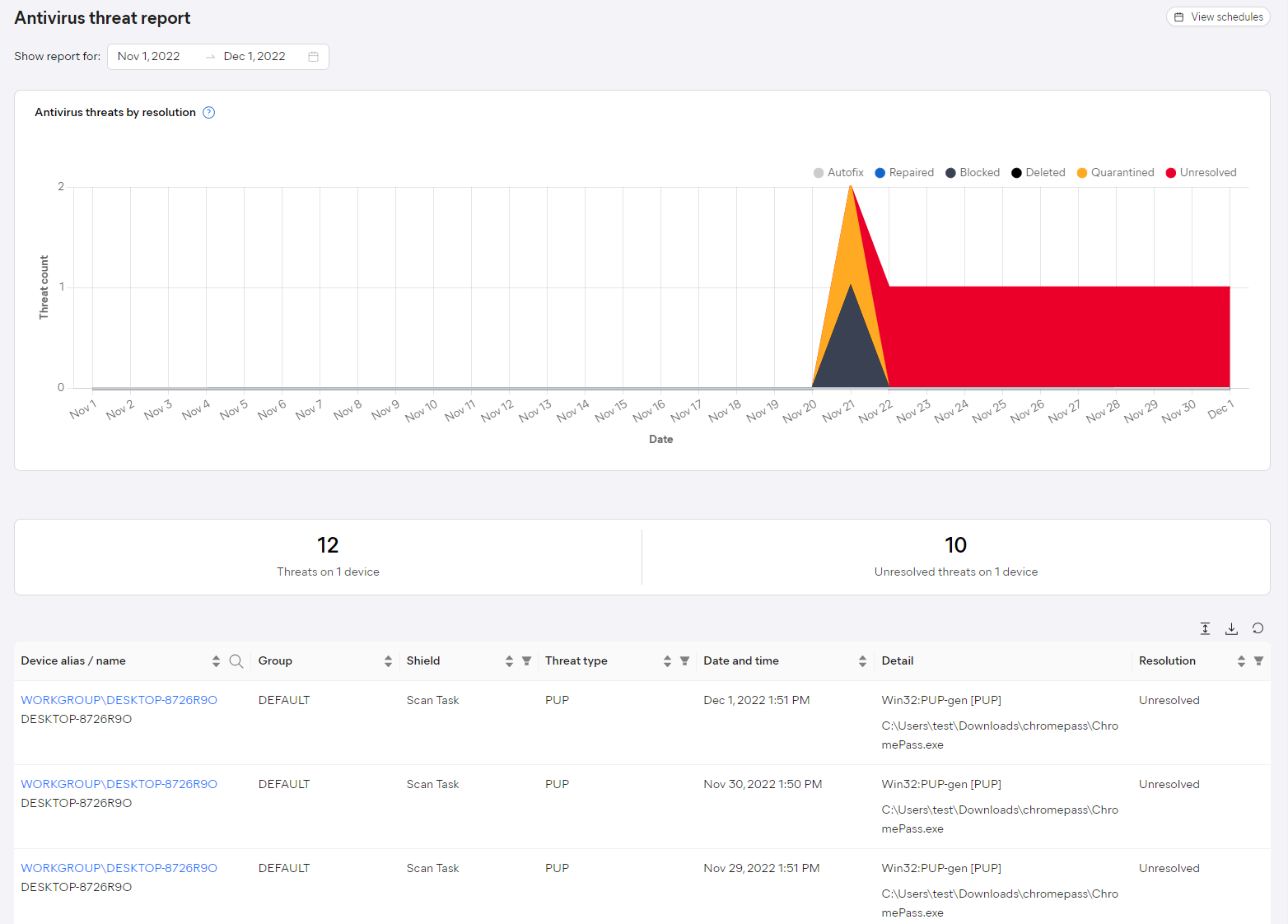
Task: Click the refresh table icon
Action: 1258,628
